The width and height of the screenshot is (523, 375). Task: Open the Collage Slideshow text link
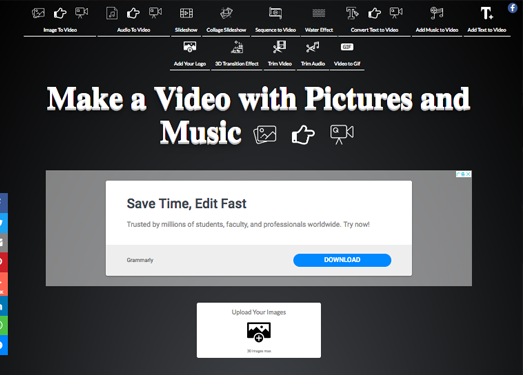[x=226, y=30]
